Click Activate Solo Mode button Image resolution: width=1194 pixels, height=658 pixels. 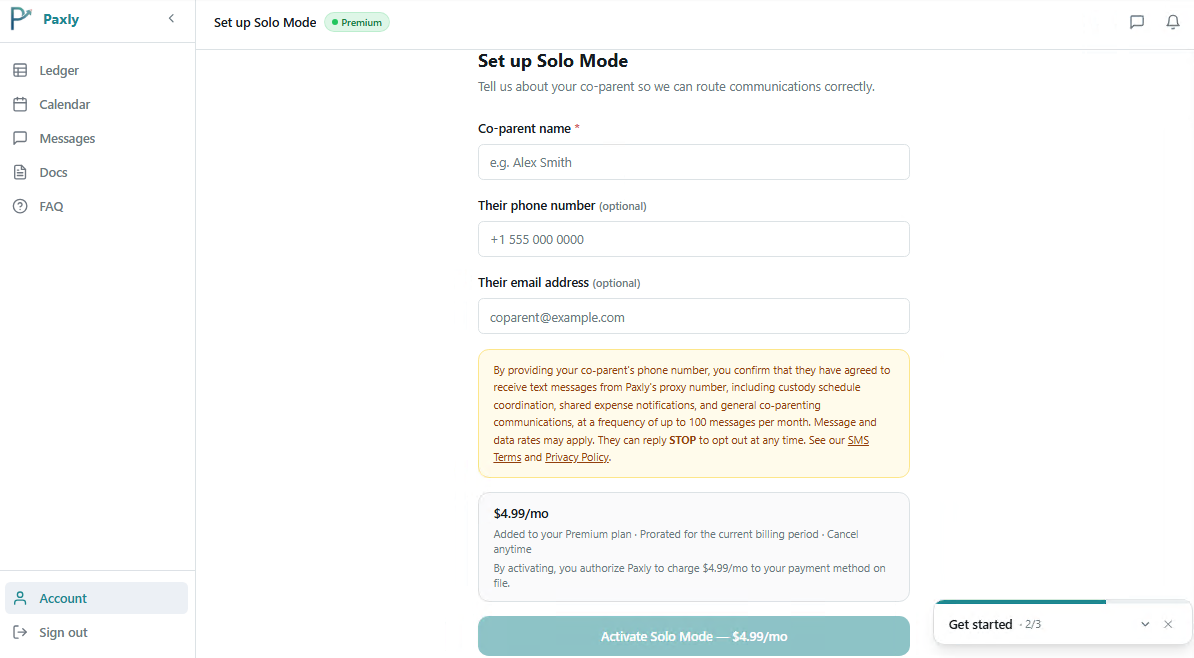tap(694, 636)
